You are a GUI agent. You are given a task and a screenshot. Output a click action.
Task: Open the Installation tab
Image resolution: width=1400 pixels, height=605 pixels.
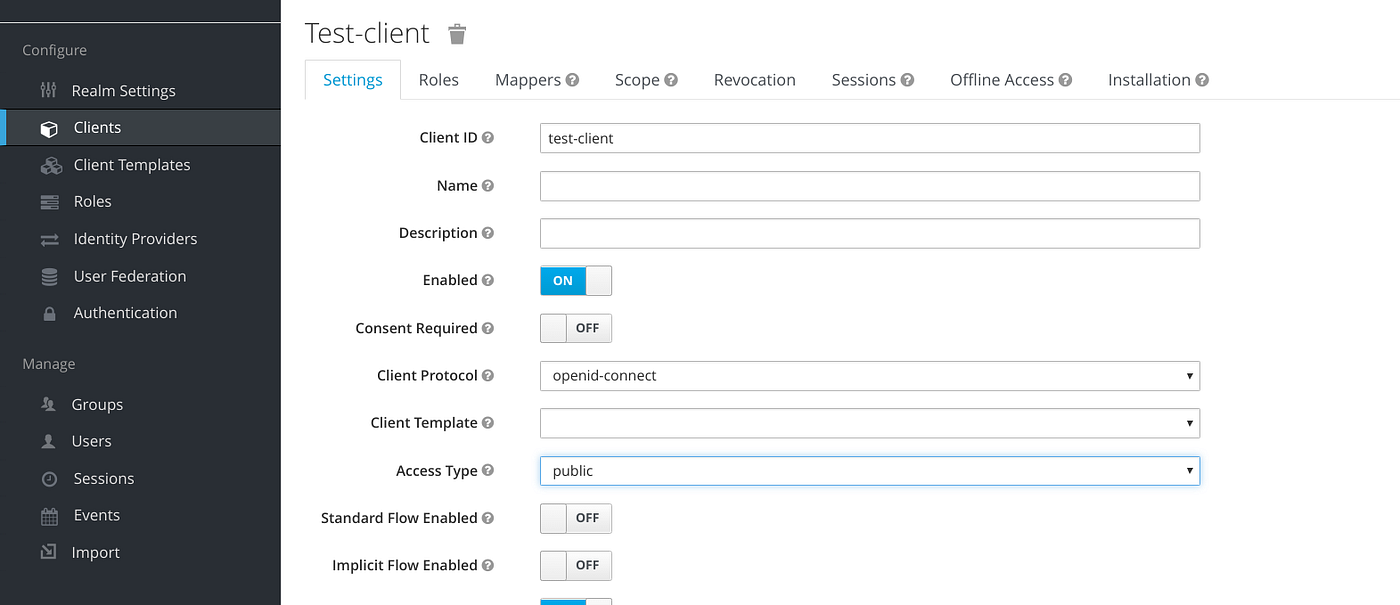[x=1149, y=79]
